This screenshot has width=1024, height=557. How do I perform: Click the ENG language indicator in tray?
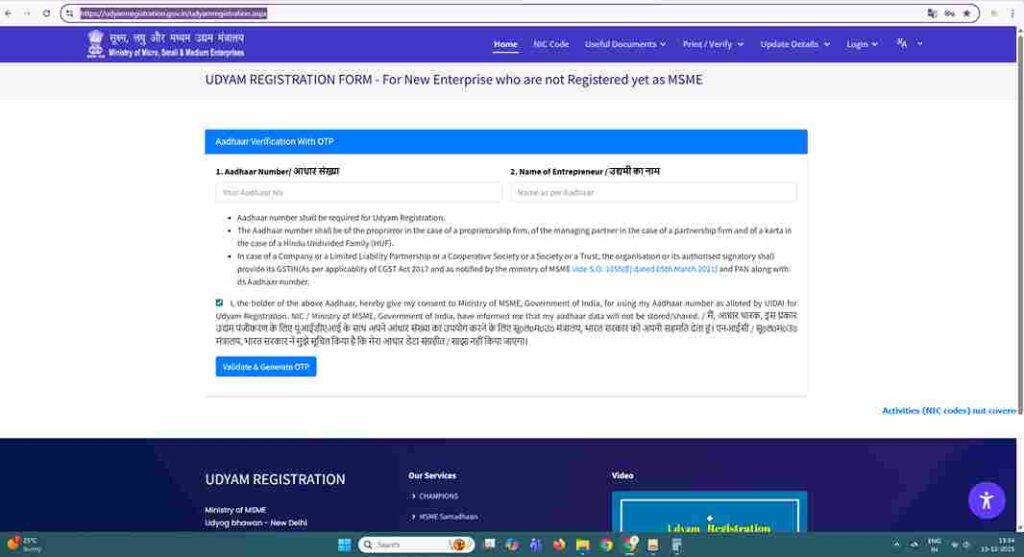click(934, 545)
